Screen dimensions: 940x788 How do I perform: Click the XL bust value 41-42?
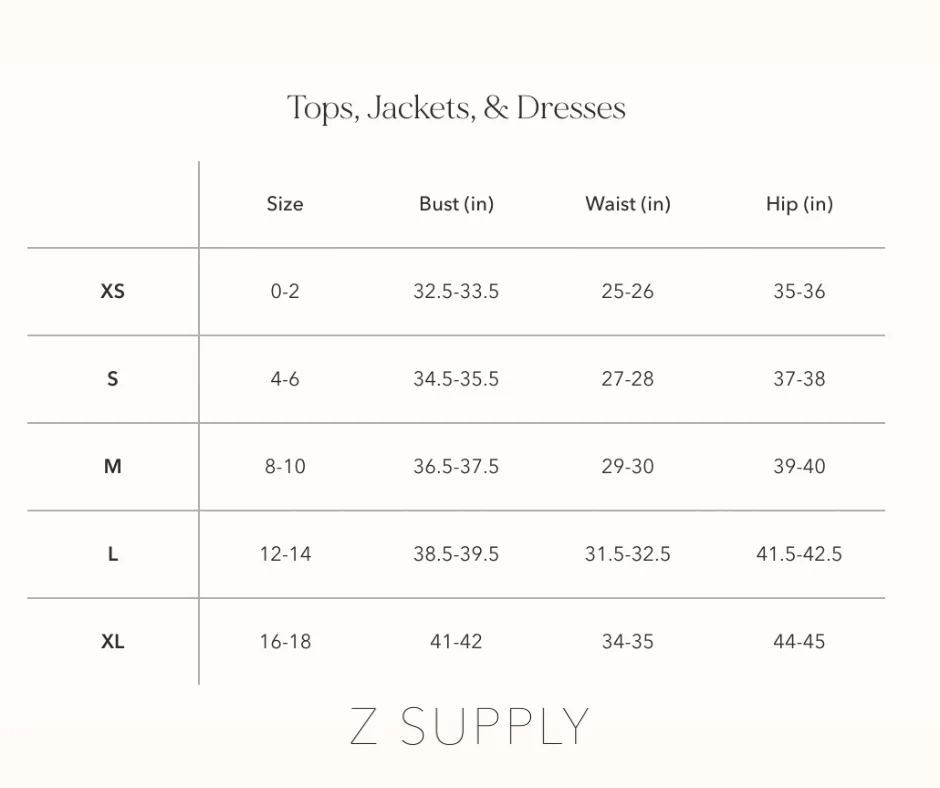tap(456, 642)
